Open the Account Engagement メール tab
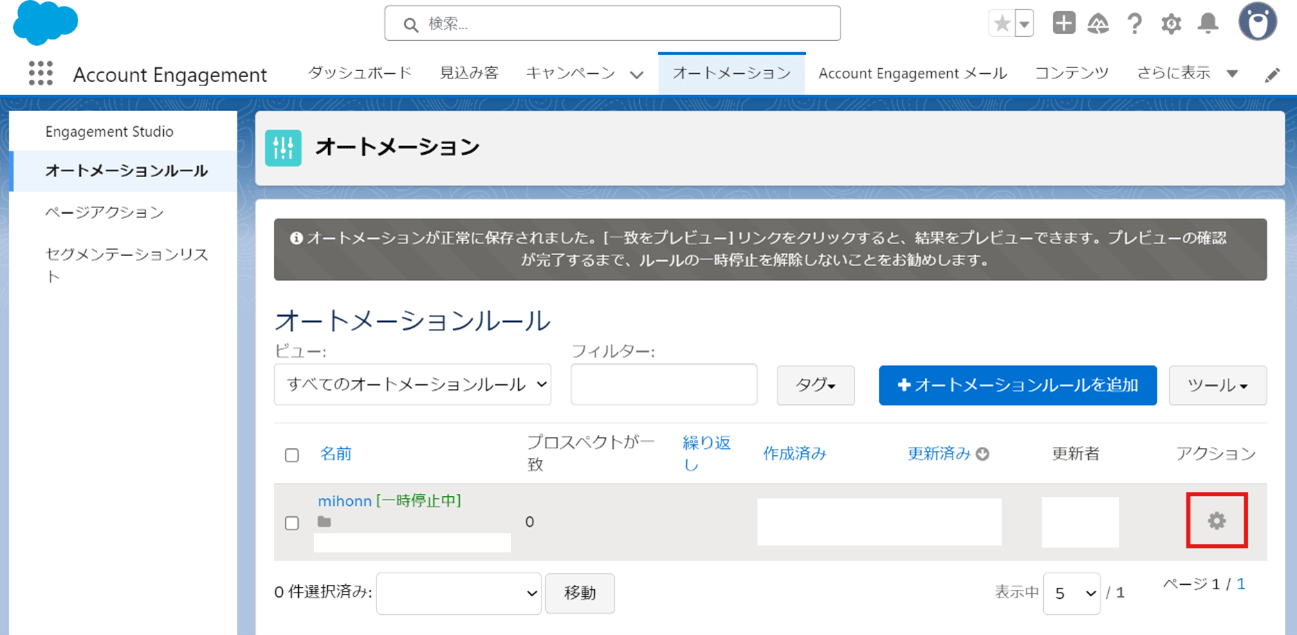The height and width of the screenshot is (635, 1297). coord(913,73)
